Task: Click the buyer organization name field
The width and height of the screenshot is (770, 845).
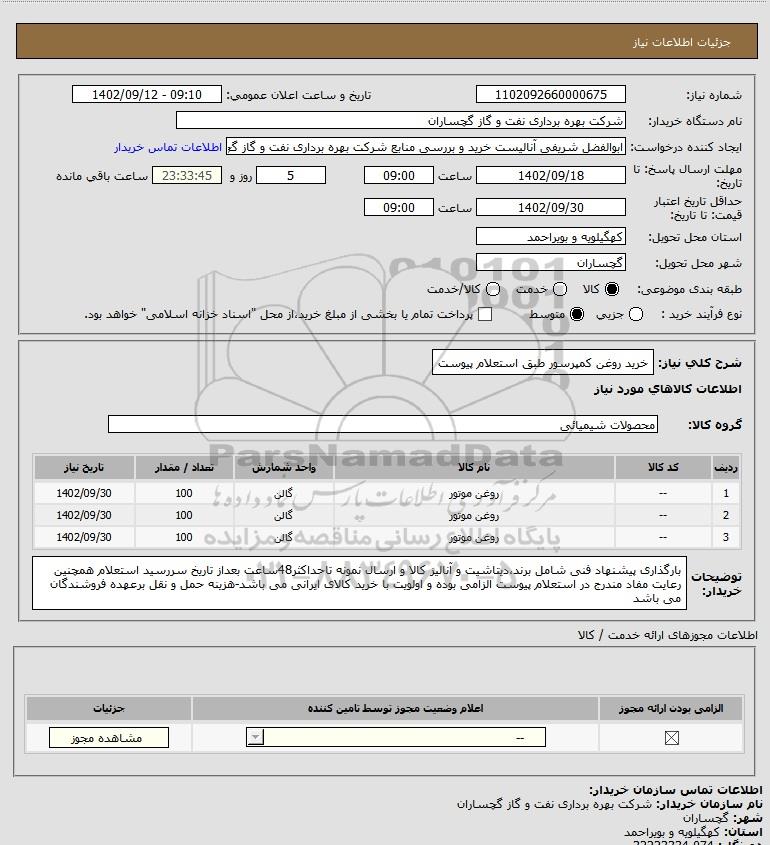Action: [400, 120]
